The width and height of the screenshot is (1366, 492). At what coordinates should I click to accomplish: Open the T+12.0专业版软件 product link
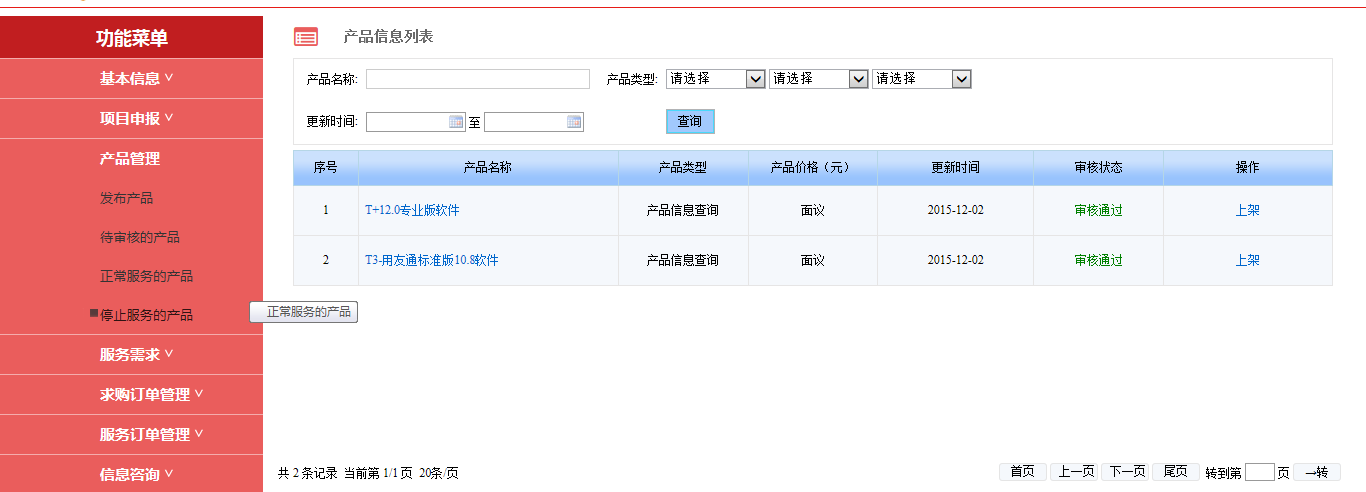412,211
